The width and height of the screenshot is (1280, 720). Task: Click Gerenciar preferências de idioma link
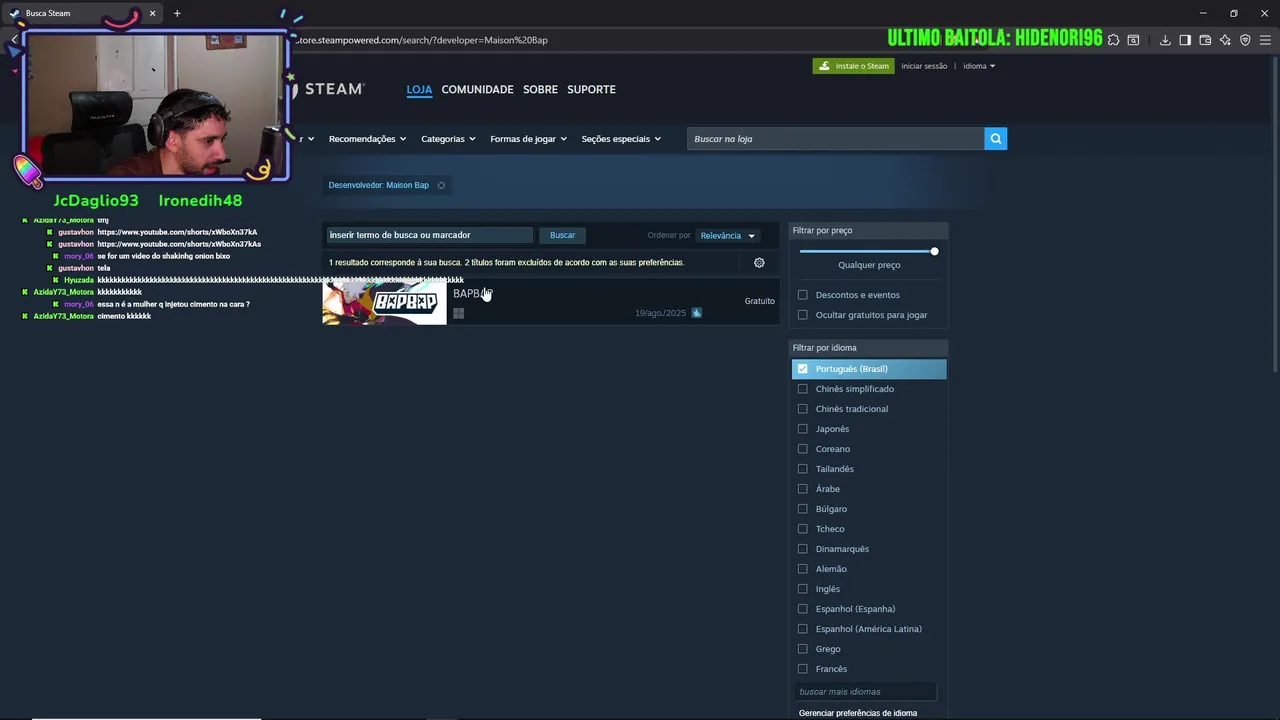[858, 713]
